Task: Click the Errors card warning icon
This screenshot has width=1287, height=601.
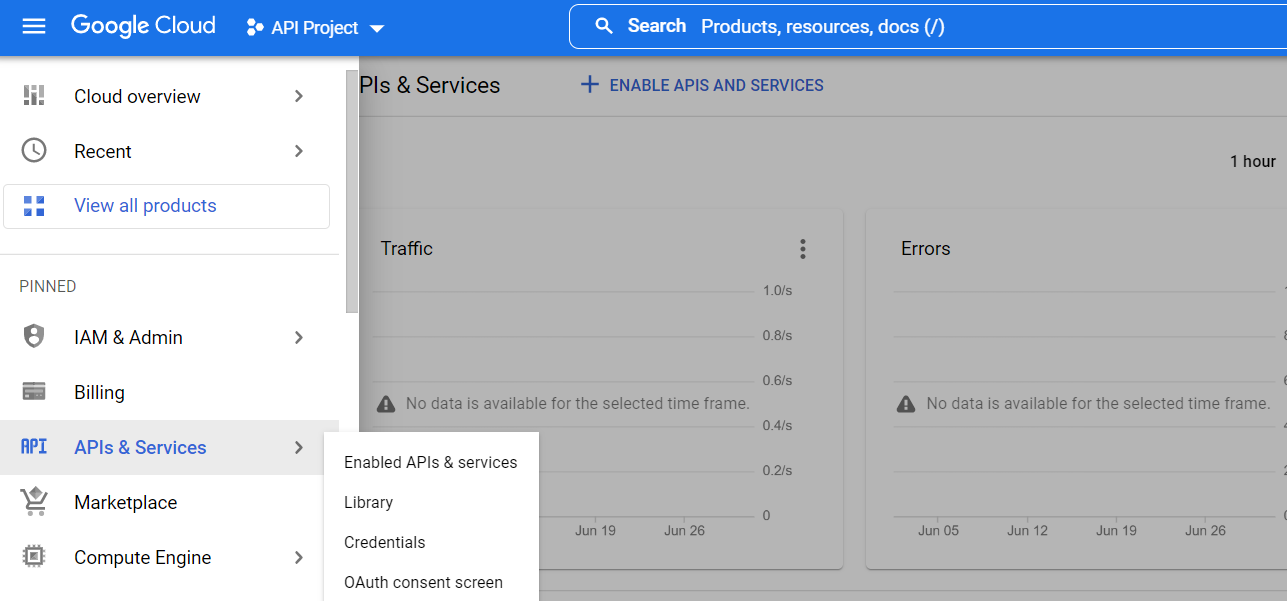Action: click(906, 404)
